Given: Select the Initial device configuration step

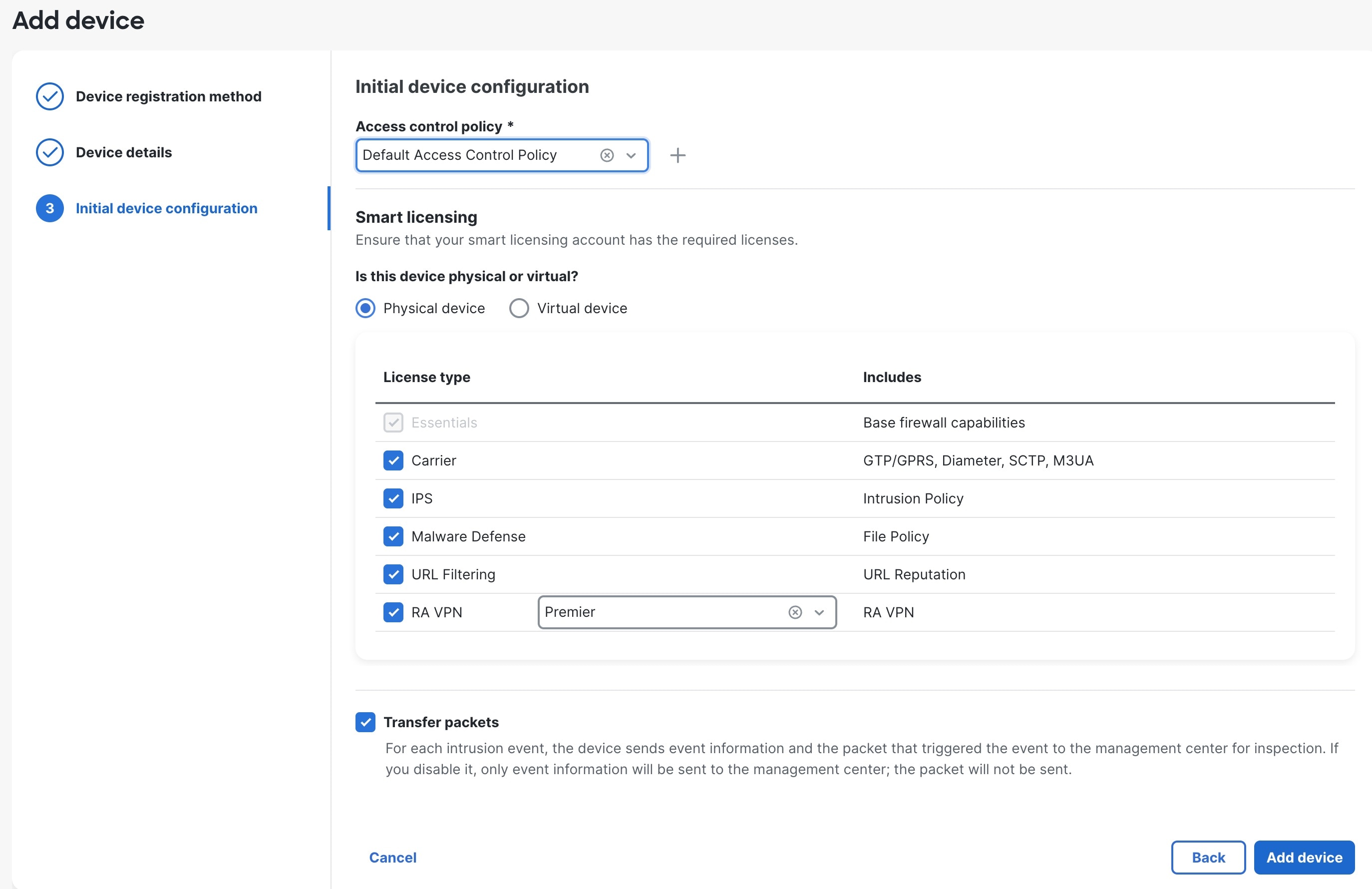Looking at the screenshot, I should [166, 208].
